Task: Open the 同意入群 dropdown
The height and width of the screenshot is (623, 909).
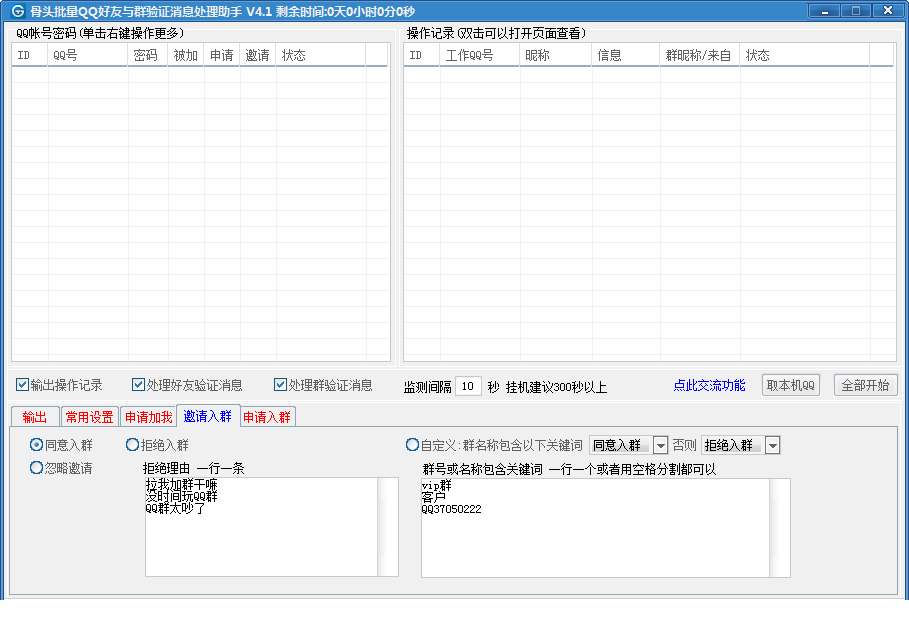Action: coord(660,445)
